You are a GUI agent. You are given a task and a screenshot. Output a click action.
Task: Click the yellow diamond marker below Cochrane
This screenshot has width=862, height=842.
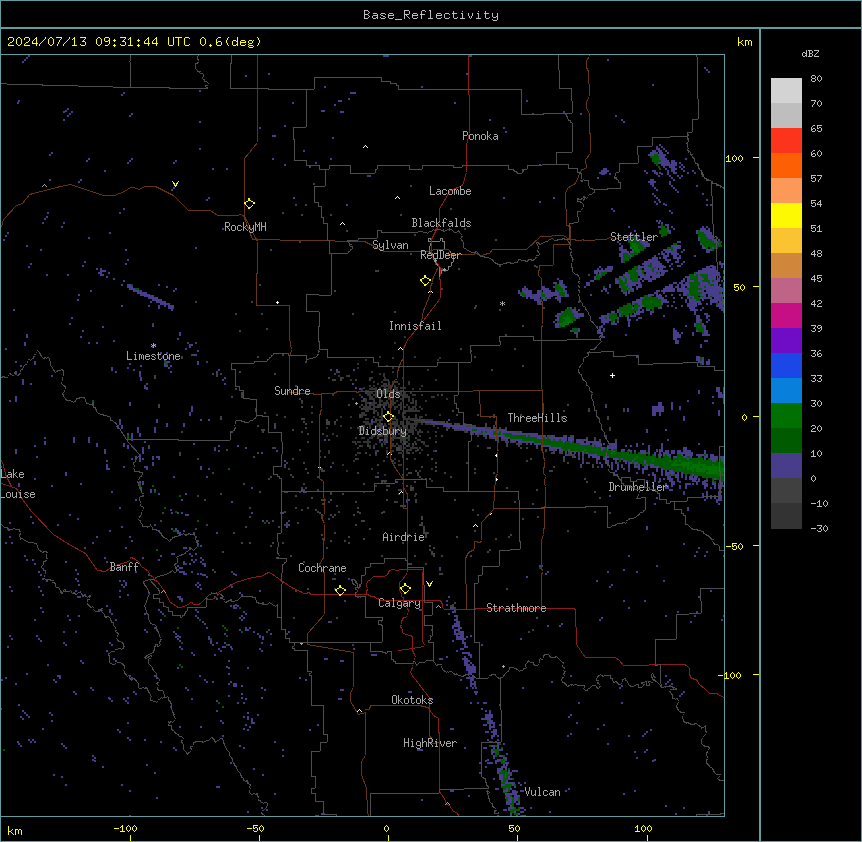pyautogui.click(x=340, y=590)
